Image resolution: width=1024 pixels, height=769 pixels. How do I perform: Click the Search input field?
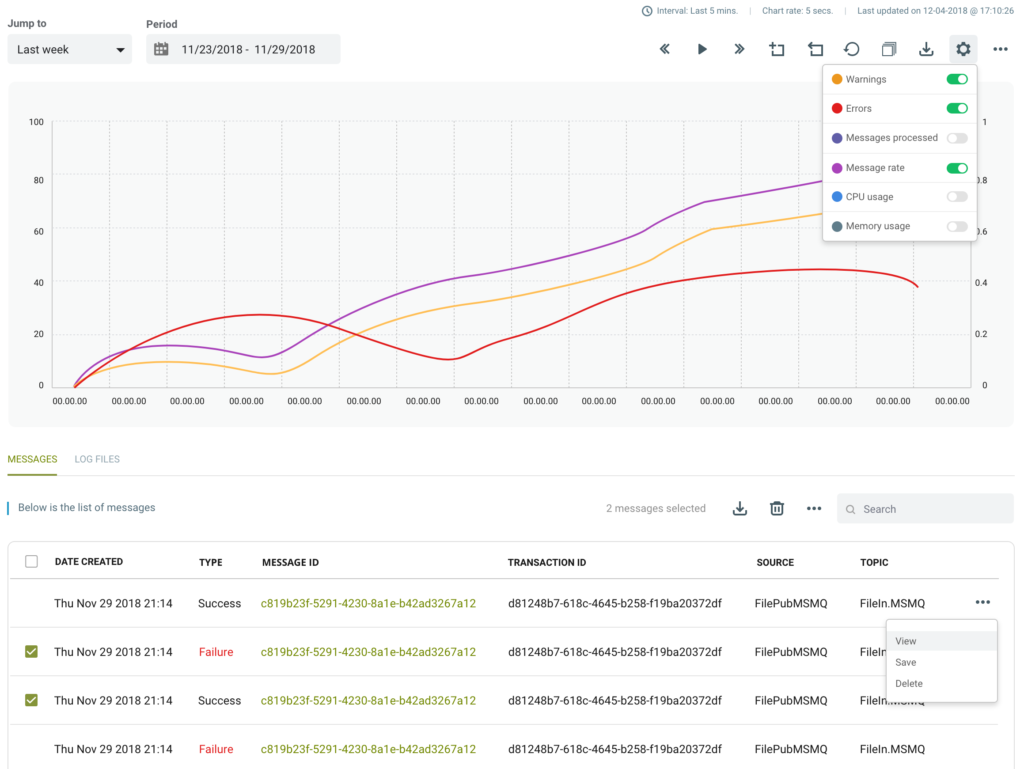tap(925, 509)
